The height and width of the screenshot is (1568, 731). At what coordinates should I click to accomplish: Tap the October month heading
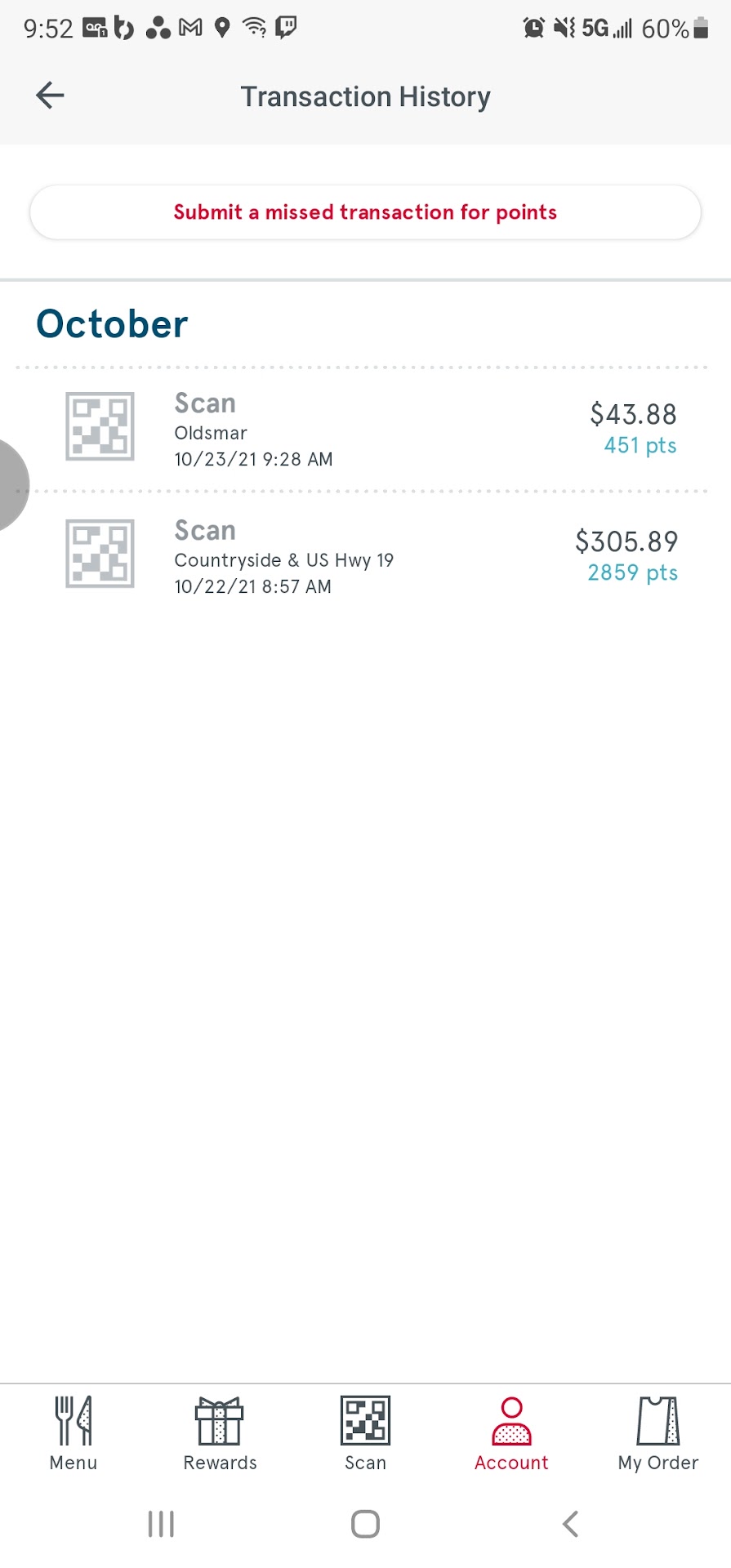click(112, 324)
